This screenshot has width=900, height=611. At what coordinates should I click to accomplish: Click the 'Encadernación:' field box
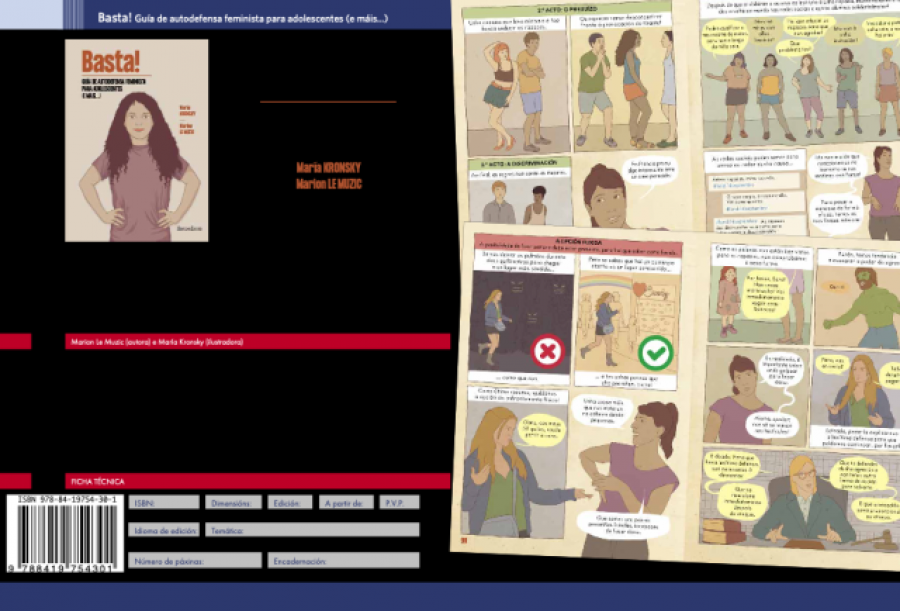(x=343, y=560)
